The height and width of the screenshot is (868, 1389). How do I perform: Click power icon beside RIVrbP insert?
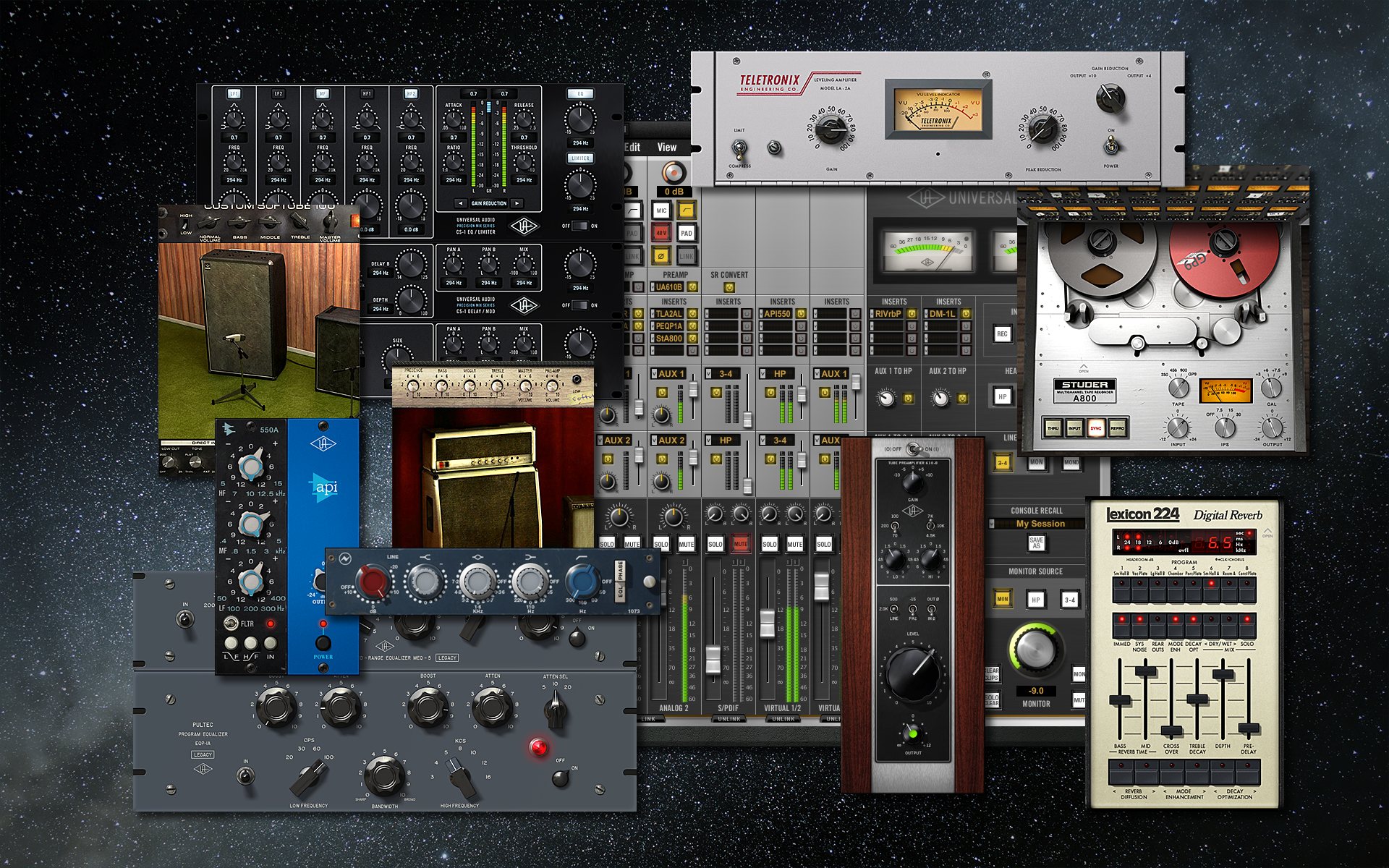pos(912,314)
